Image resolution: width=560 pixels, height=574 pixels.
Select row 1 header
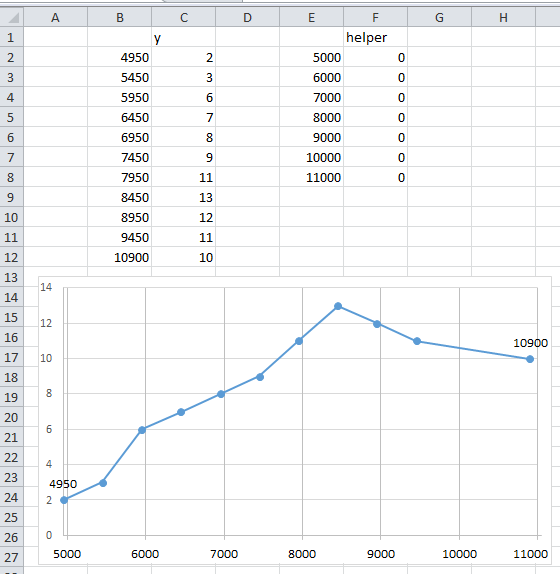click(11, 37)
